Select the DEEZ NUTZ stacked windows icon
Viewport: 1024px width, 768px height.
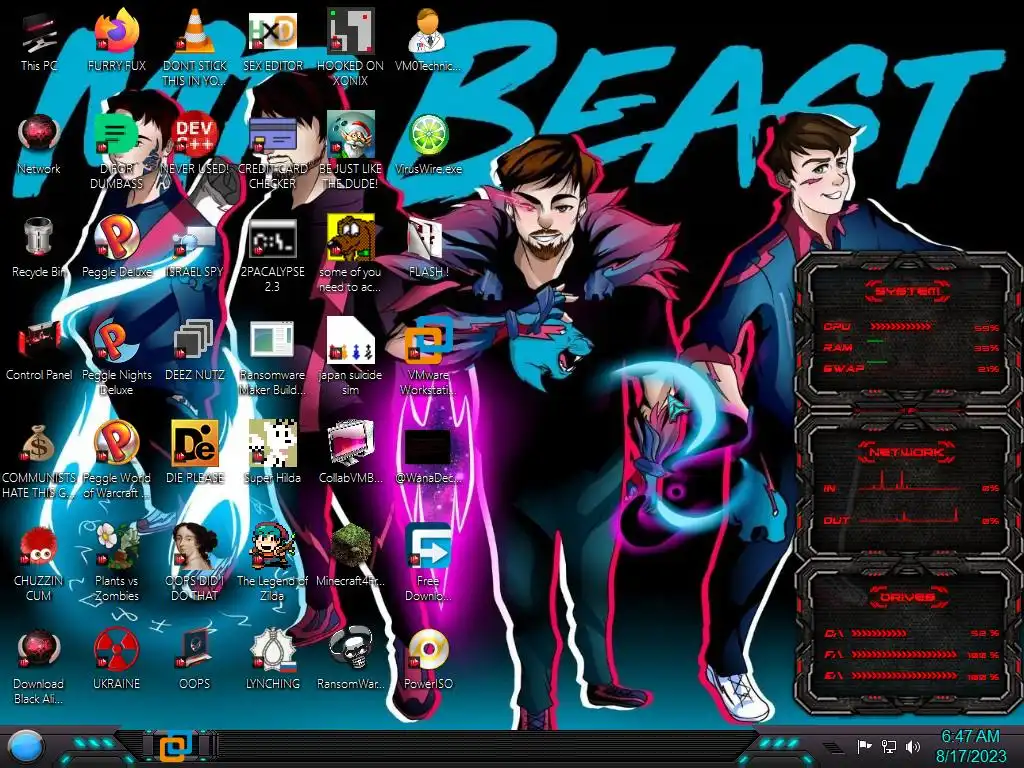click(x=195, y=341)
